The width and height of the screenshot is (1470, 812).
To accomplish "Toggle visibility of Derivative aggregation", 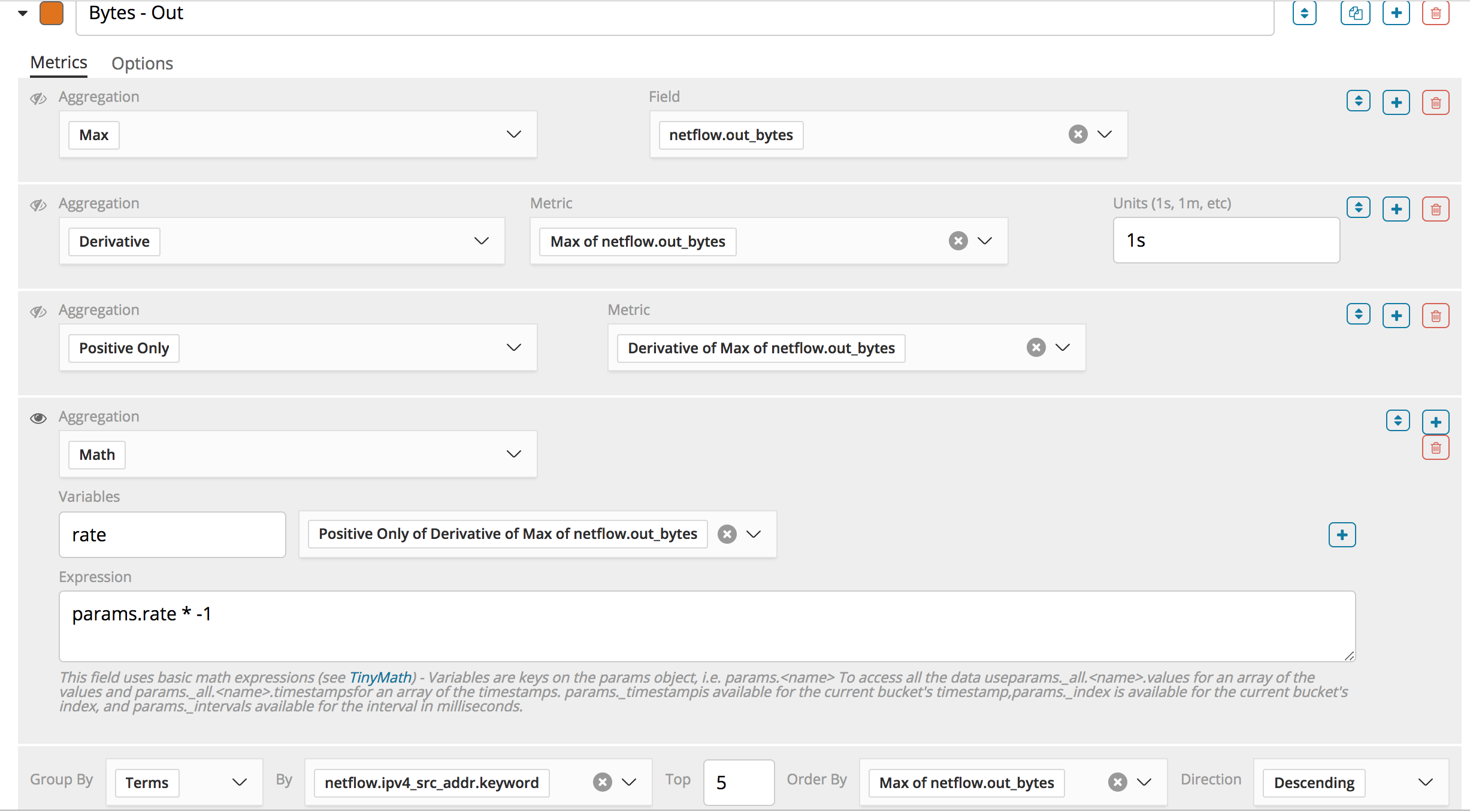I will [x=38, y=205].
